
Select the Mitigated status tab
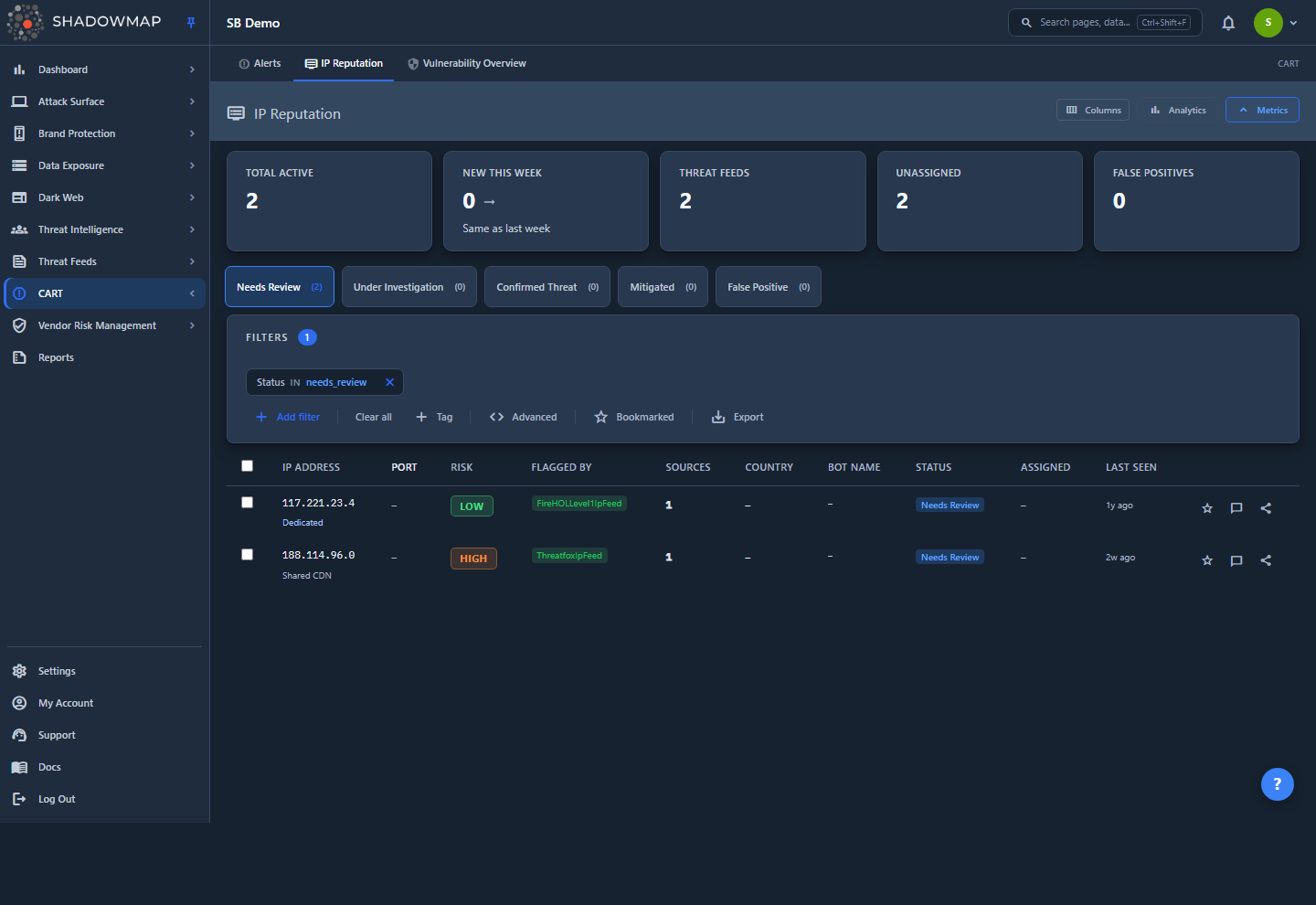point(663,287)
